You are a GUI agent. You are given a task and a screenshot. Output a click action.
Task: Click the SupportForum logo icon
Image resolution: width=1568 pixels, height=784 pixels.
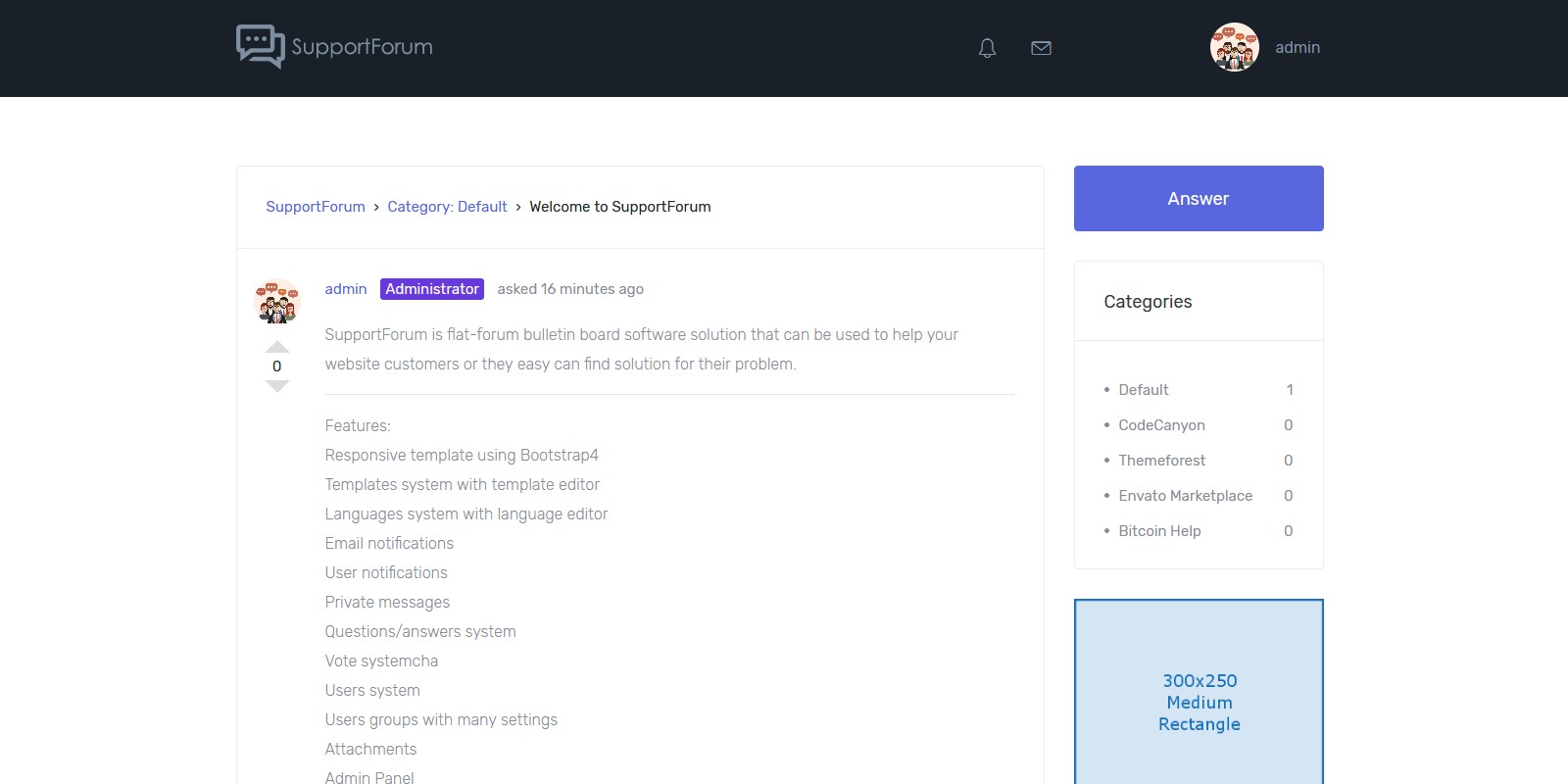click(x=260, y=46)
